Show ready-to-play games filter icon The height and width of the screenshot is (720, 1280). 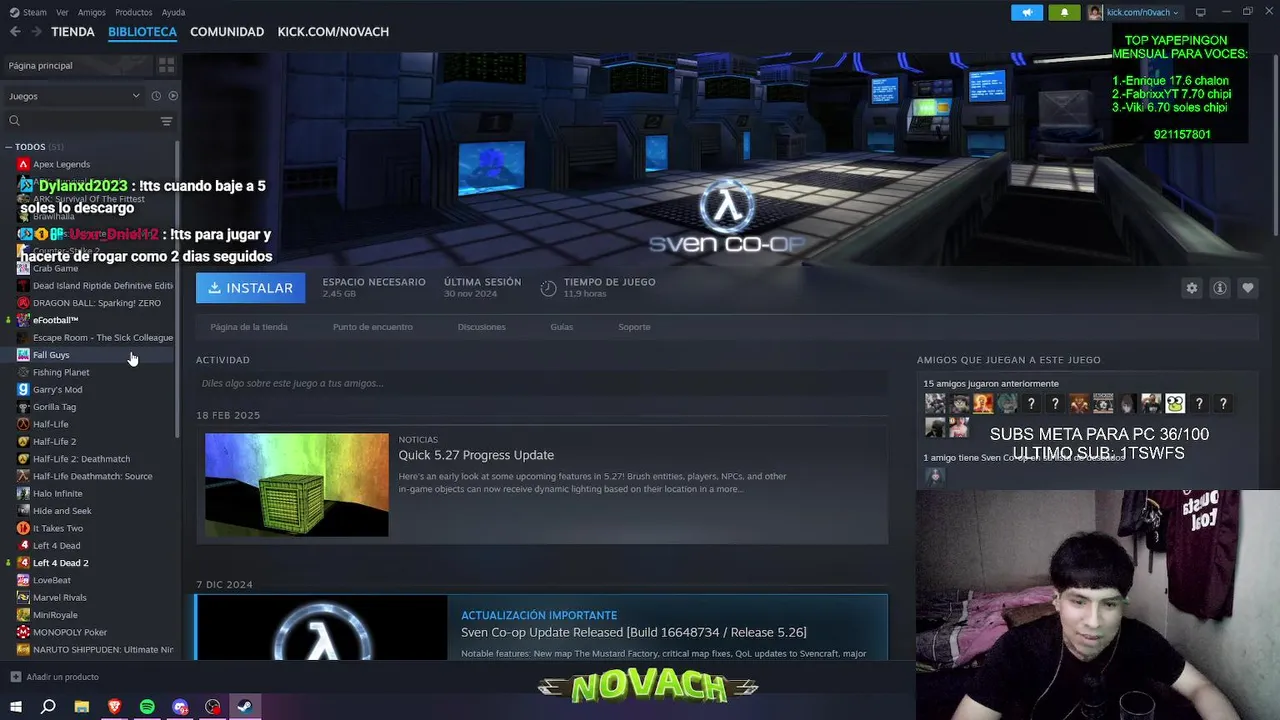[x=173, y=96]
